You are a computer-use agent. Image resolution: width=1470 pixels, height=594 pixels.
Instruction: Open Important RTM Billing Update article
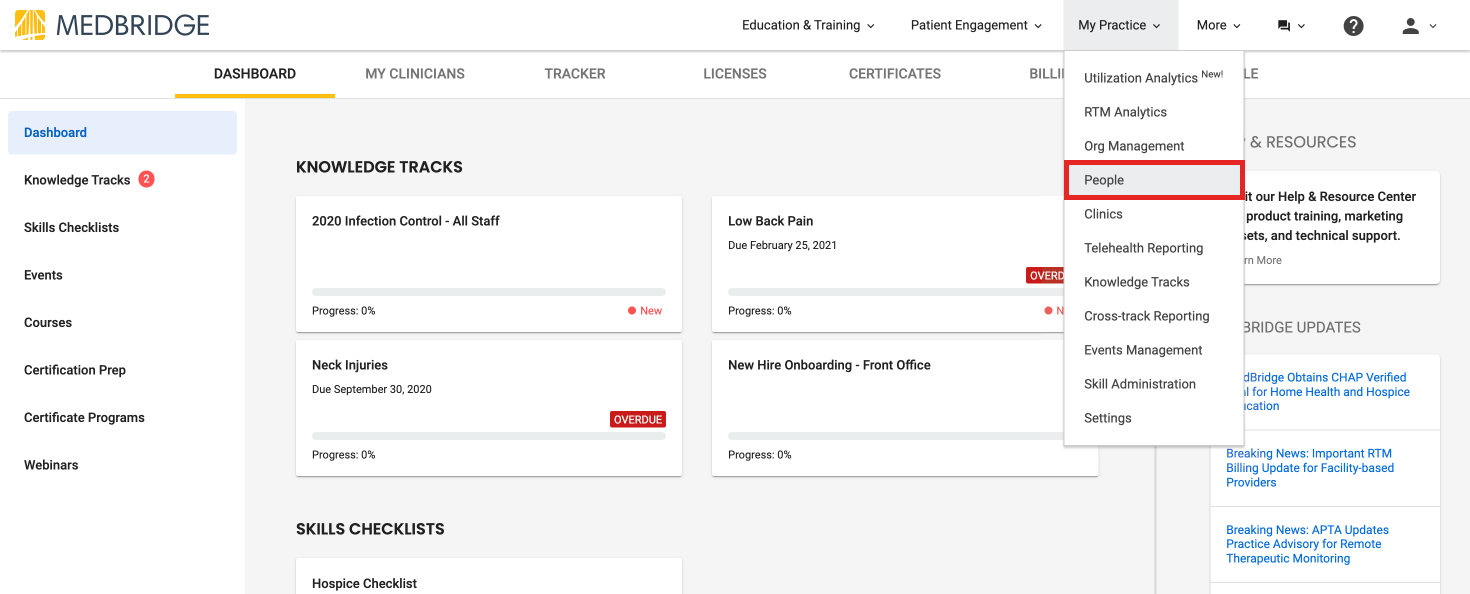click(x=1310, y=468)
